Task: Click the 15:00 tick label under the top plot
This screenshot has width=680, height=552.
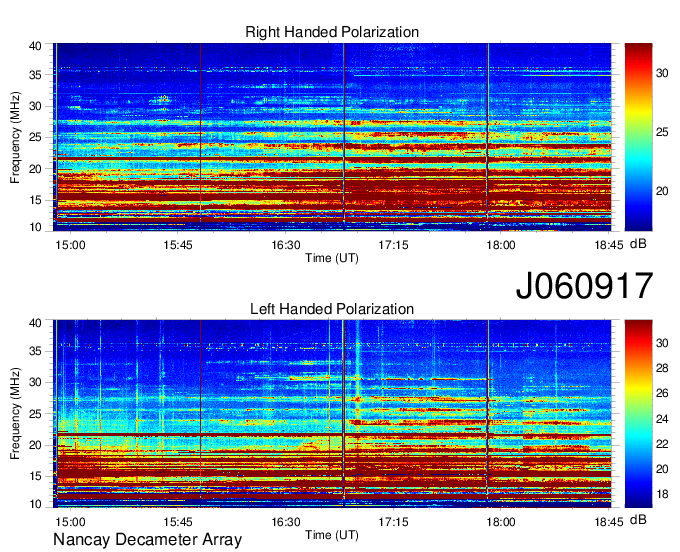Action: [71, 245]
